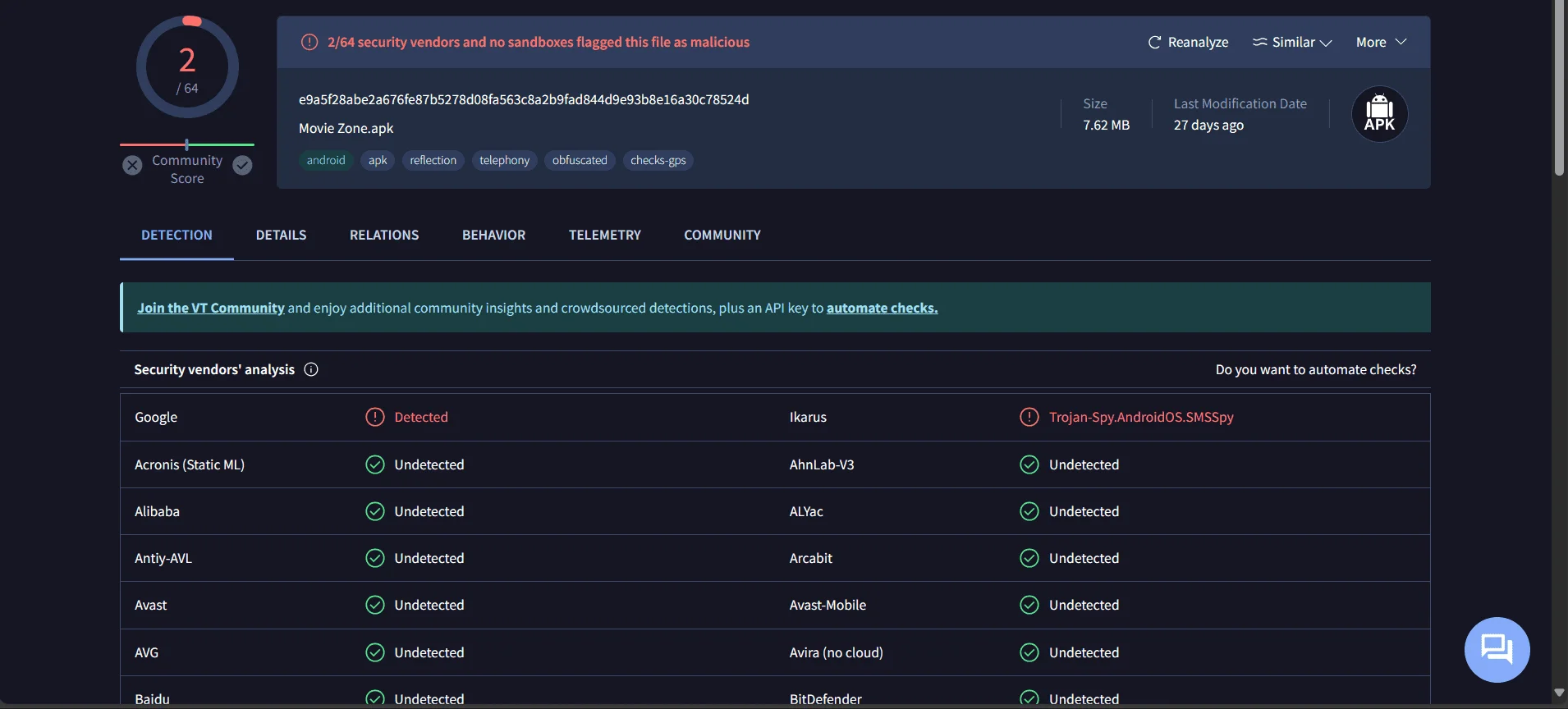Click Avira (no cloud) undetected checkmark icon
1568x709 pixels.
[1029, 652]
